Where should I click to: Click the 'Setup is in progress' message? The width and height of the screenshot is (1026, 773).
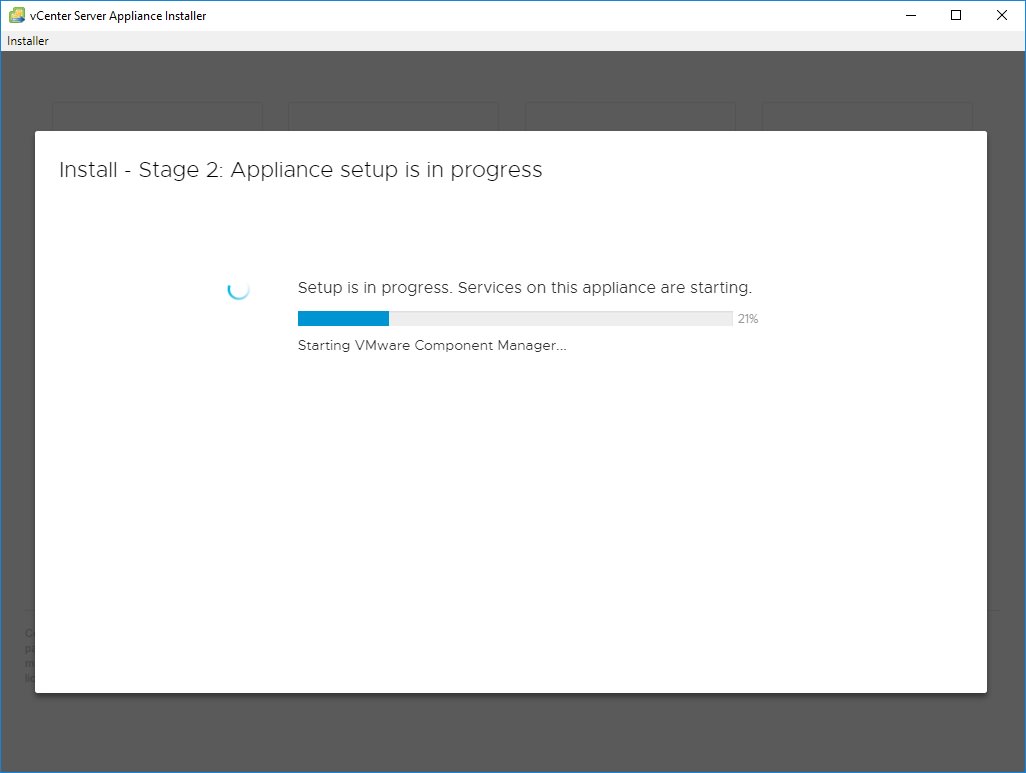click(525, 288)
